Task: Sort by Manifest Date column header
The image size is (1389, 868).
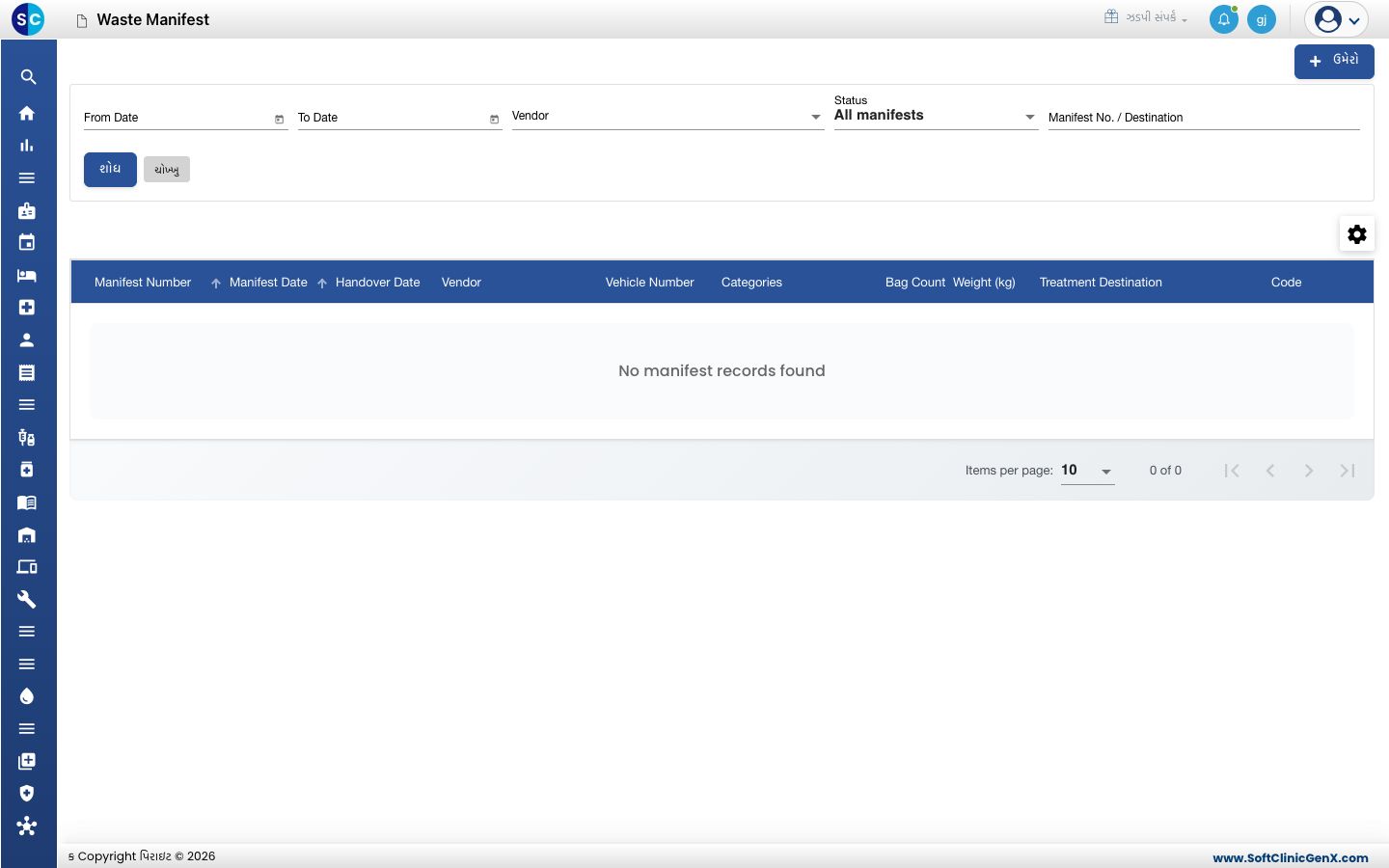Action: (x=268, y=283)
